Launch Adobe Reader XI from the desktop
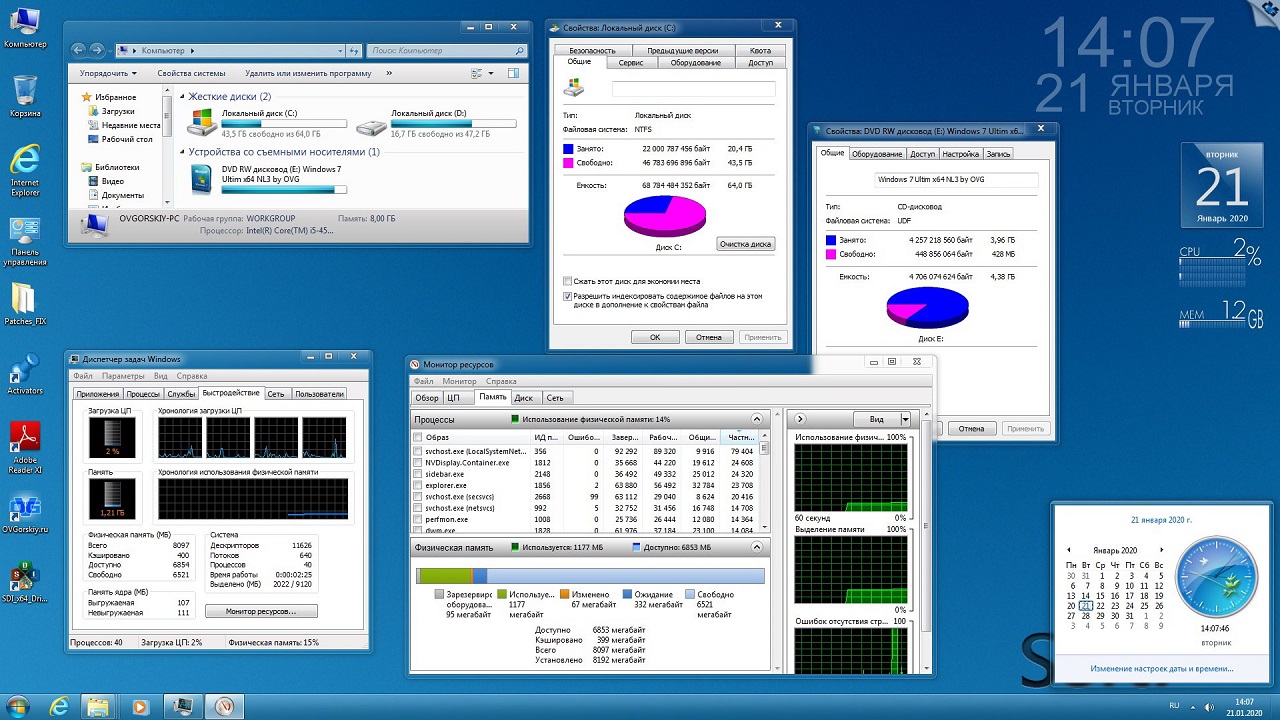 (25, 440)
